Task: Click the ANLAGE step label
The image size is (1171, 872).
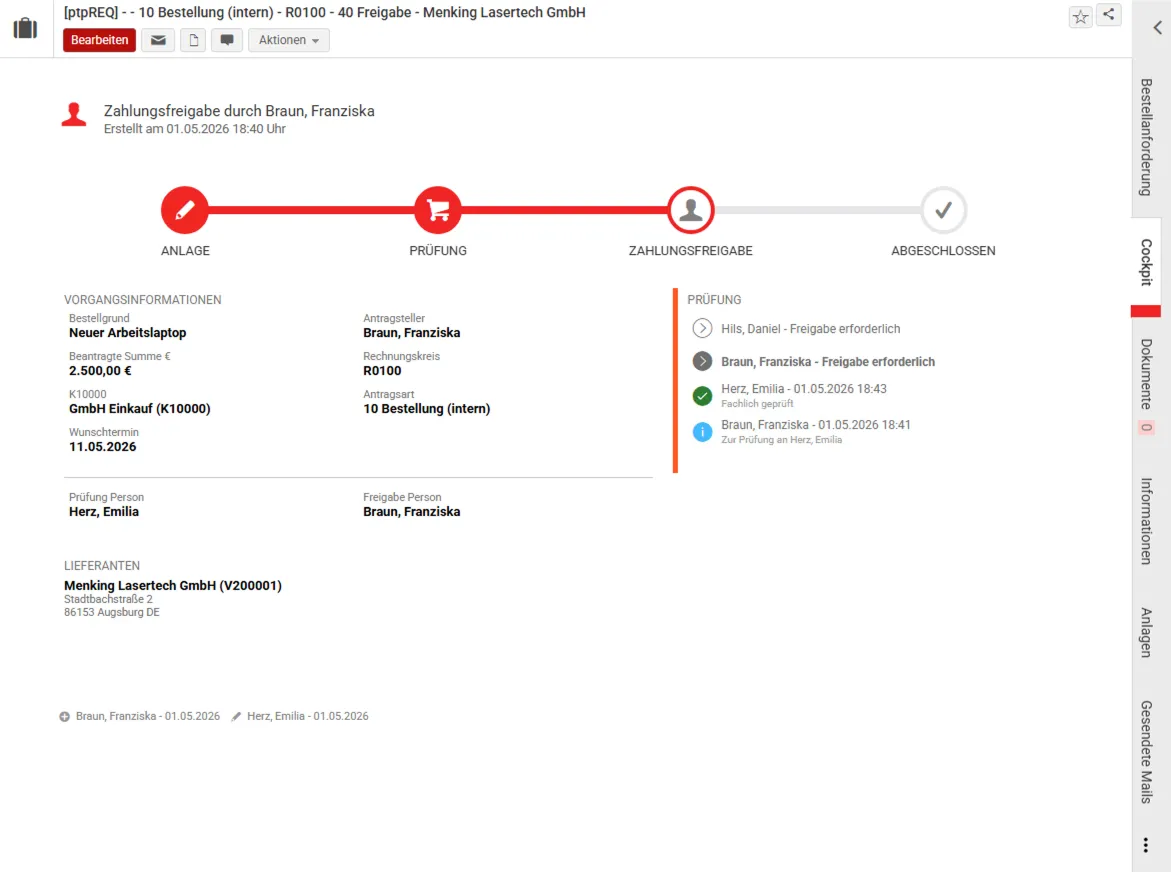Action: pos(185,251)
